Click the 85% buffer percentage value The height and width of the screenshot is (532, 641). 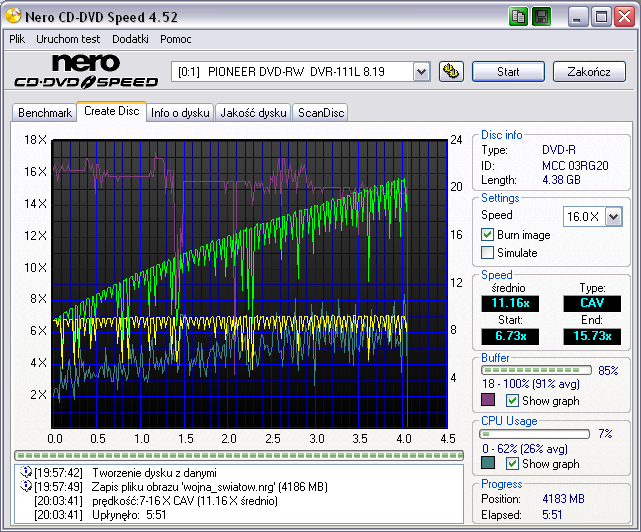tap(608, 370)
